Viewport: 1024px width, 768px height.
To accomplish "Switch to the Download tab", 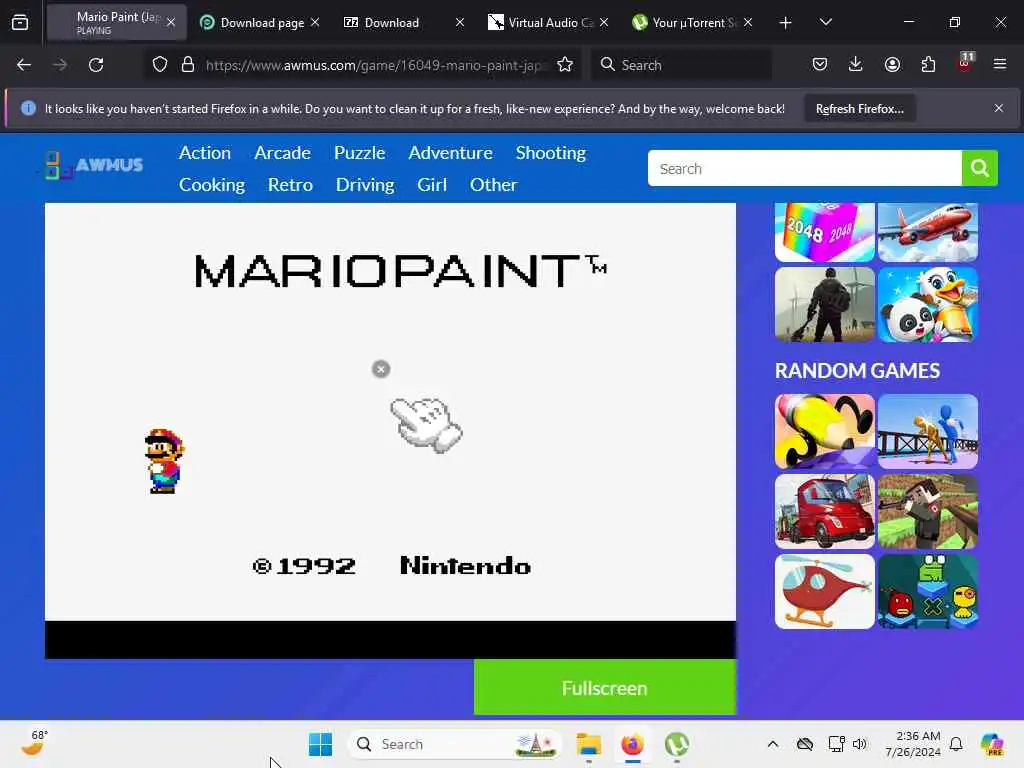I will [404, 22].
